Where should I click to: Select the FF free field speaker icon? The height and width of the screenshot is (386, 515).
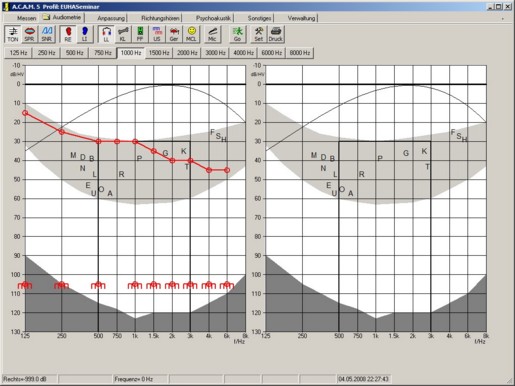[x=140, y=34]
